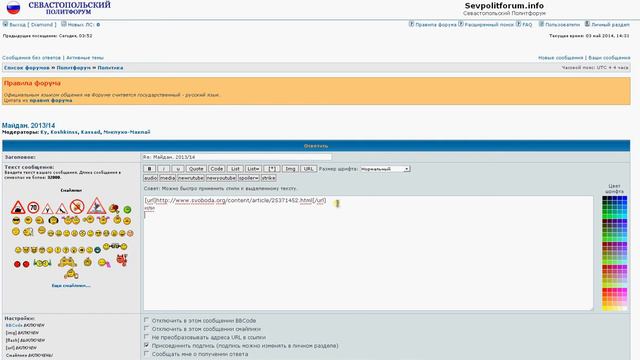640x360 pixels.
Task: Go to the board index breadcrumb link
Action: point(27,68)
